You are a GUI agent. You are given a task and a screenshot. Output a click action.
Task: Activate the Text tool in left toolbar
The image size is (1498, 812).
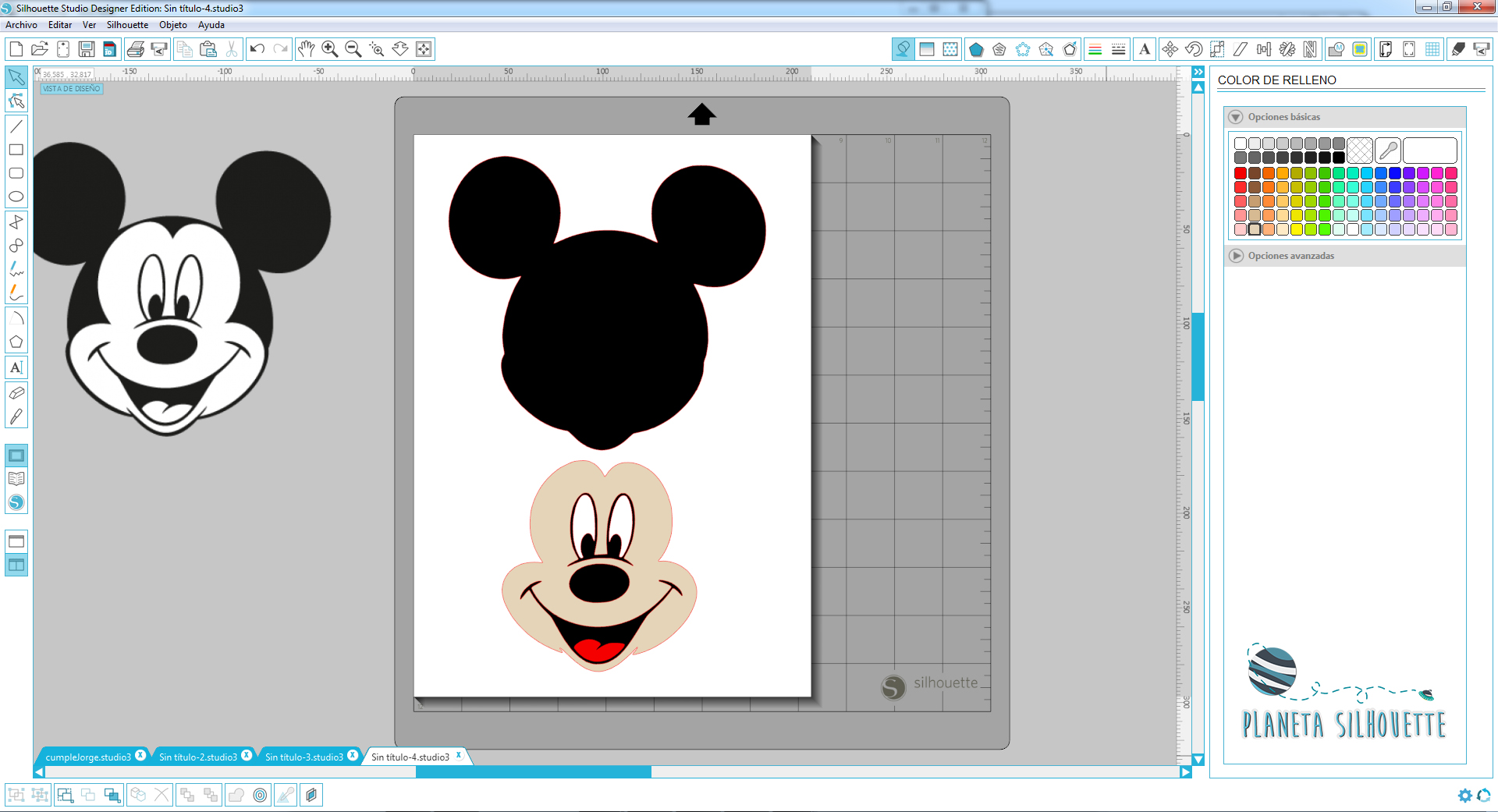pos(16,367)
